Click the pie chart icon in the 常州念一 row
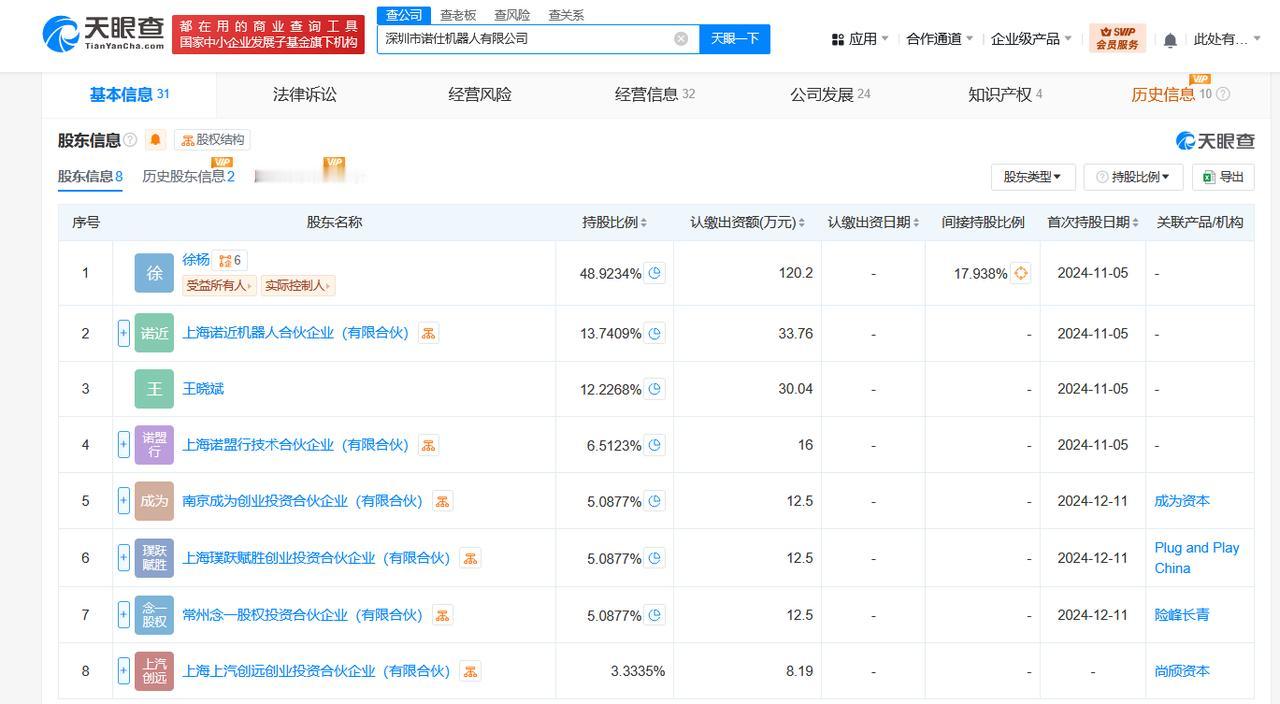Viewport: 1280px width, 704px height. coord(655,615)
